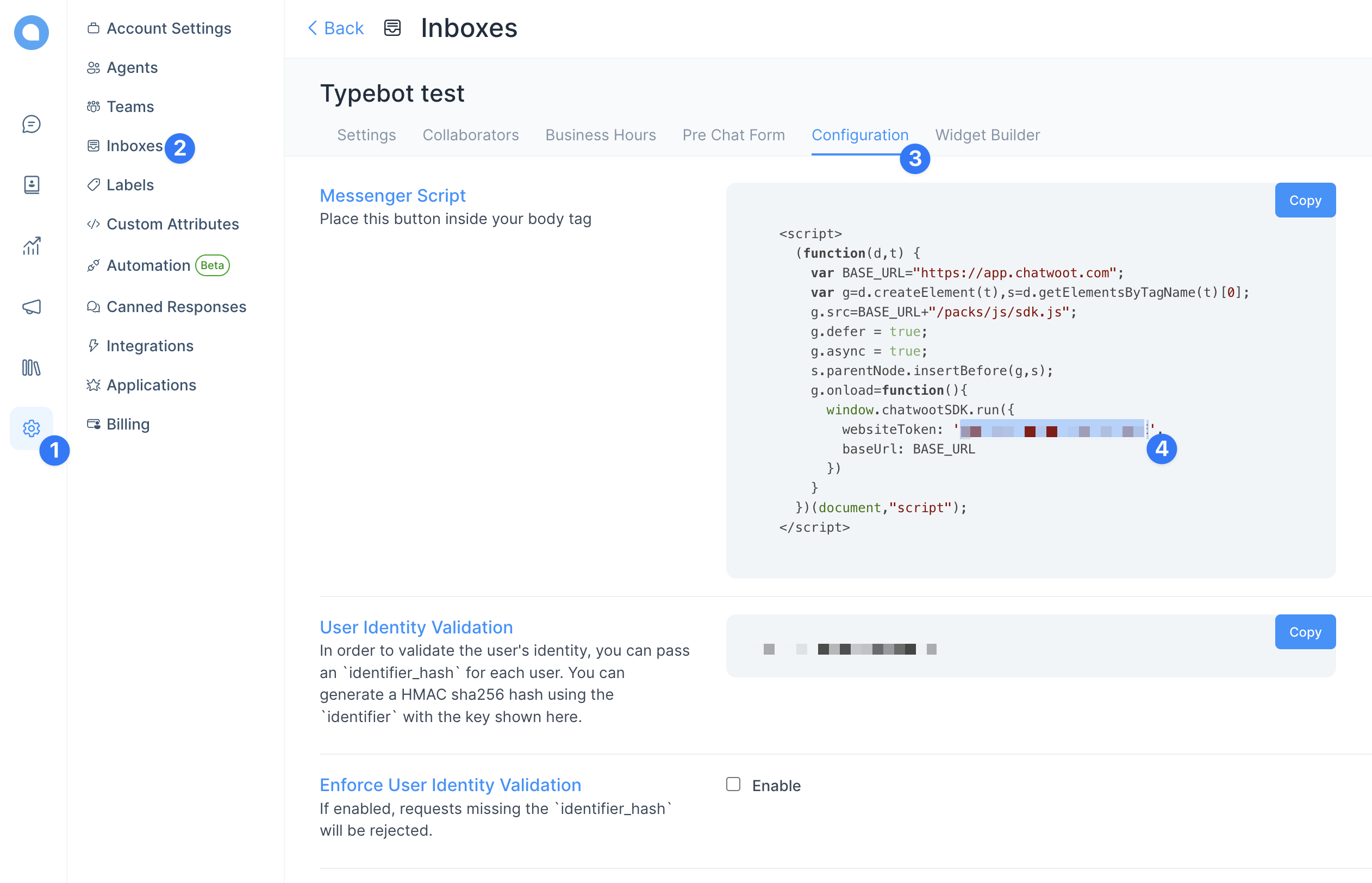
Task: Open the Pre Chat Form tab
Action: [734, 135]
